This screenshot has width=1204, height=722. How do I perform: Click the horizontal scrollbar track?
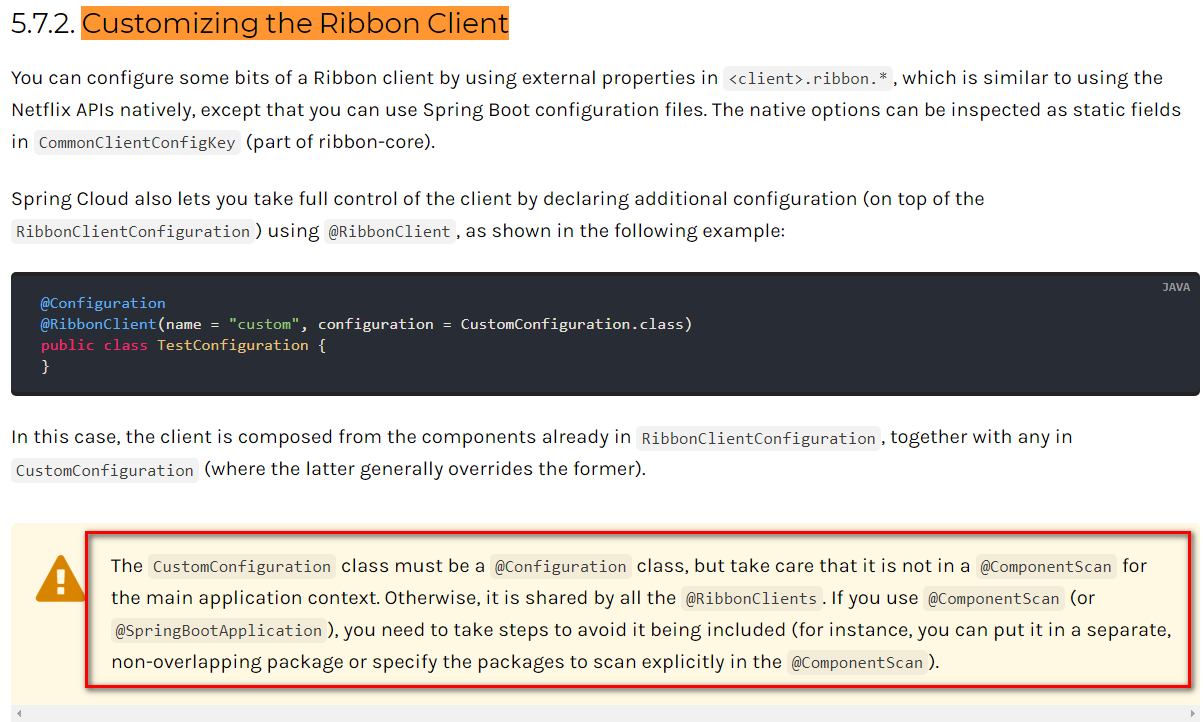(600, 714)
